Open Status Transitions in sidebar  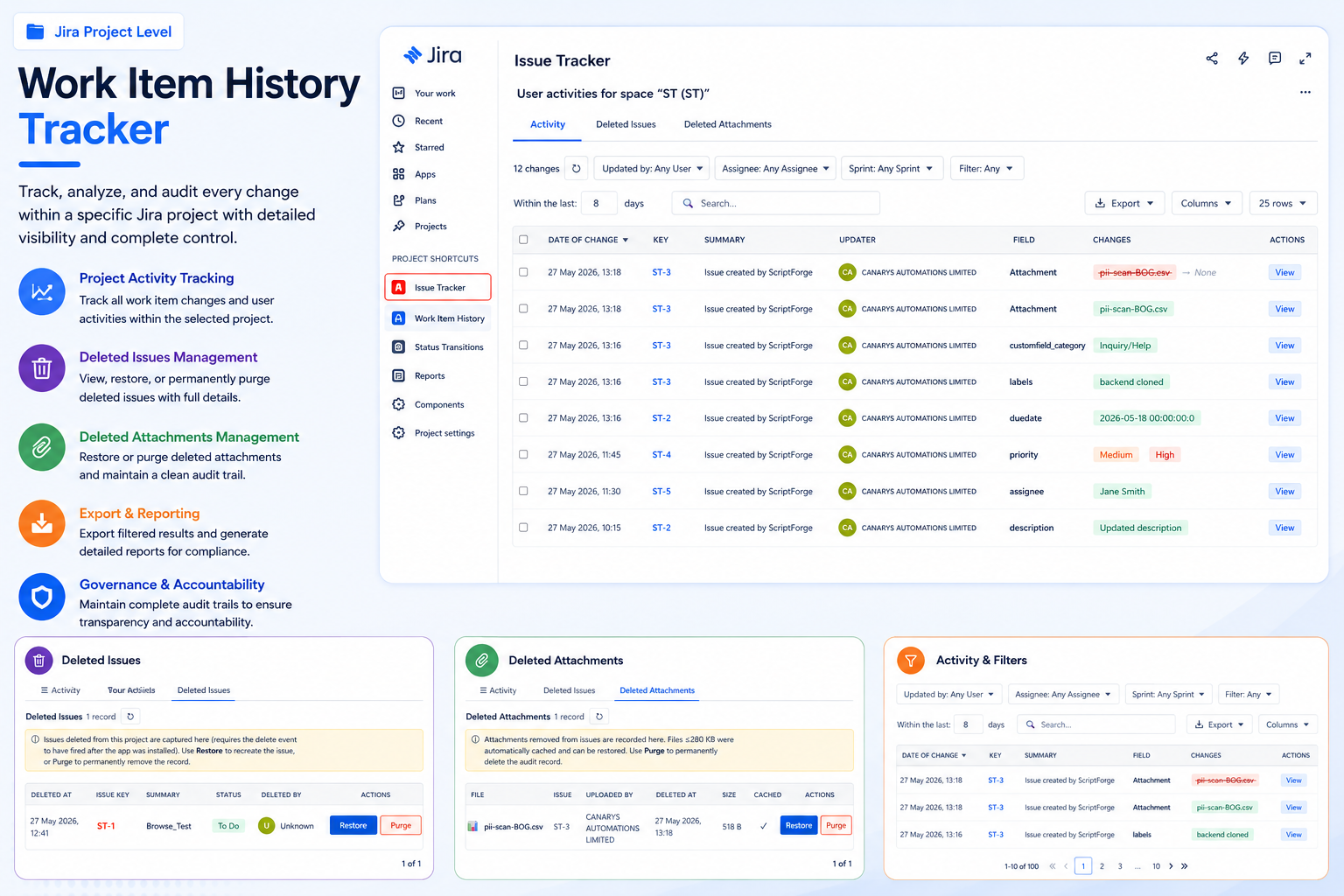437,347
